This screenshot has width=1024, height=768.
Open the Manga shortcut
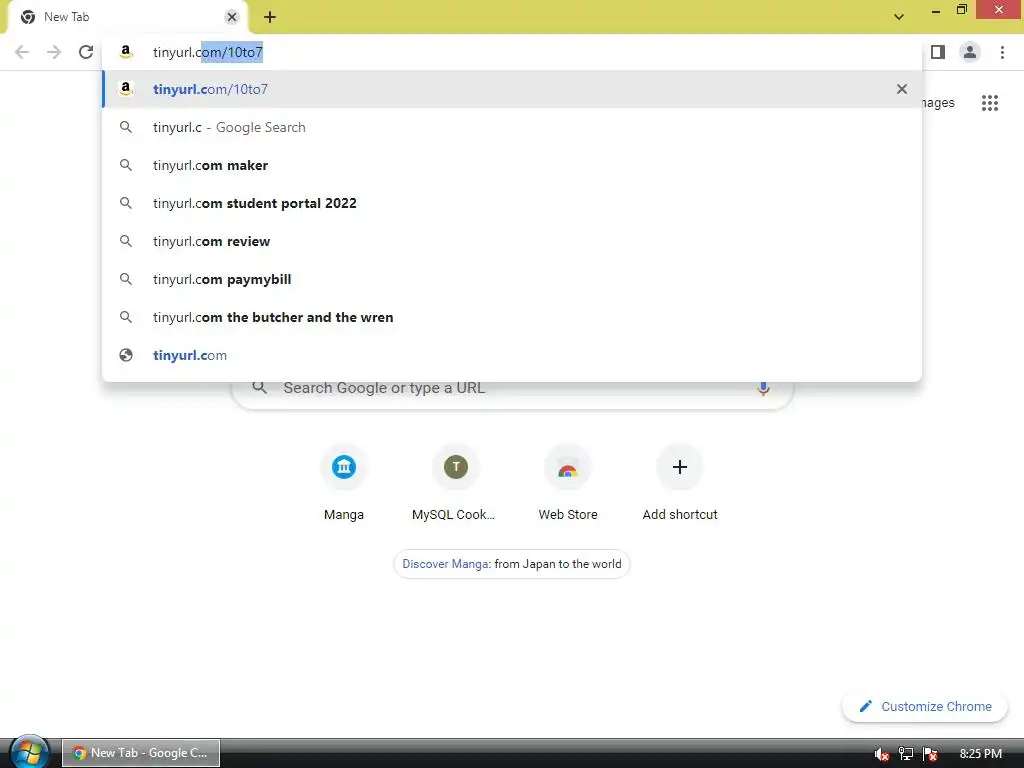click(x=344, y=483)
